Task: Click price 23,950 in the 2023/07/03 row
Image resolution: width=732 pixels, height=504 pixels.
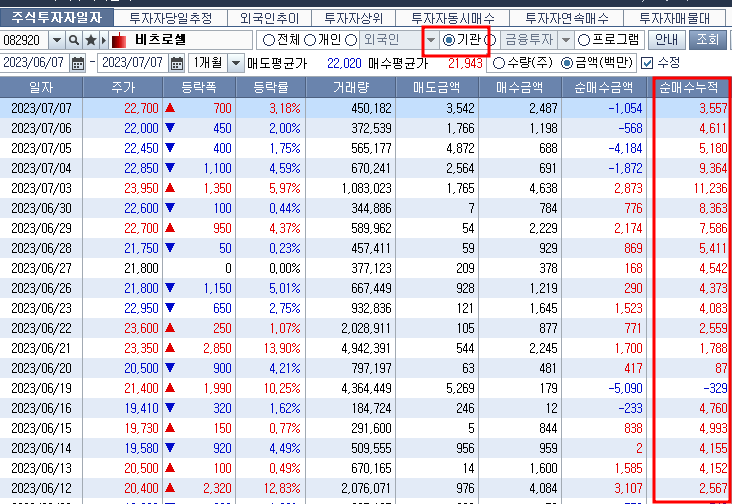Action: click(141, 189)
